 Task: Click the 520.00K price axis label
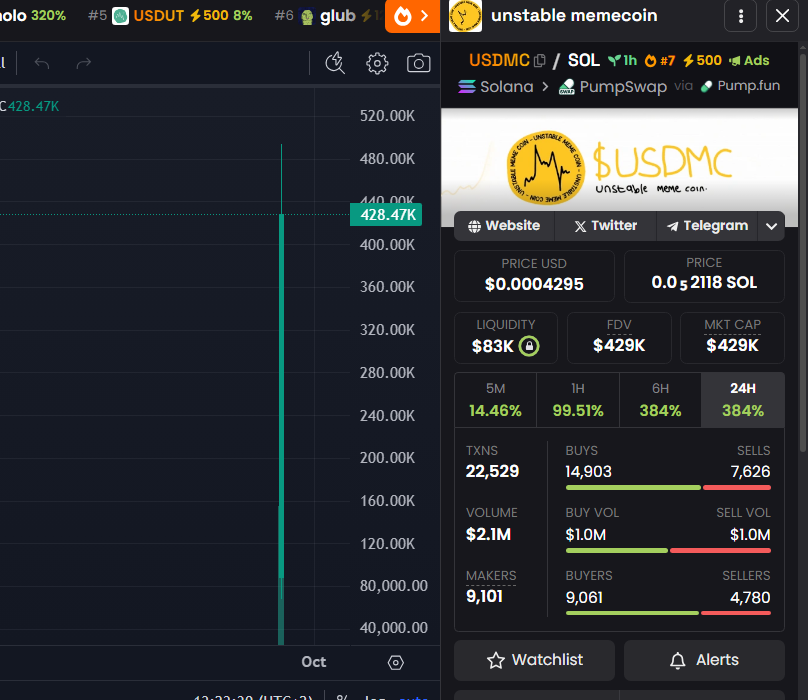click(387, 116)
